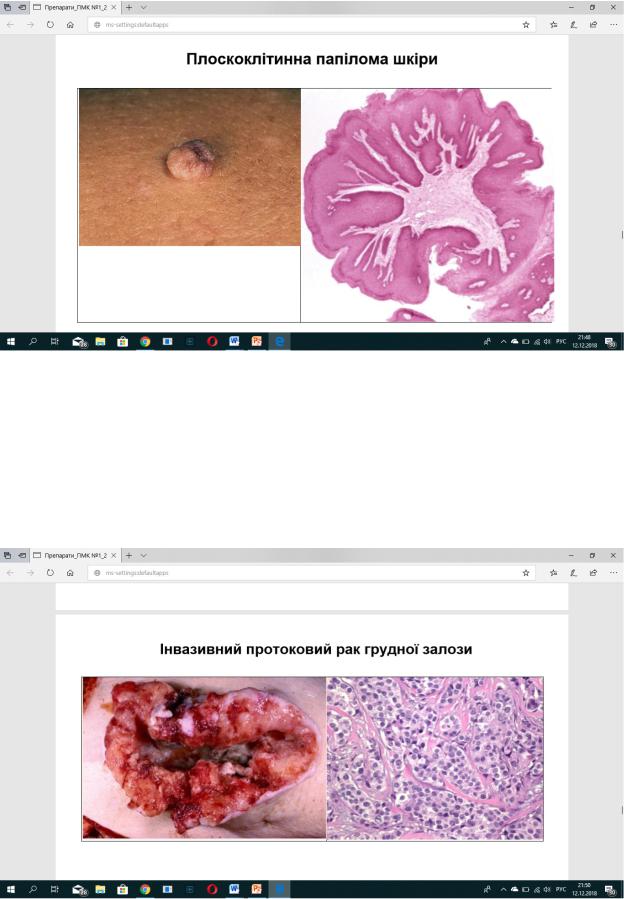Viewport: 624px width, 899px height.
Task: Open Favorites hub in breast cancer slide window
Action: [x=553, y=573]
